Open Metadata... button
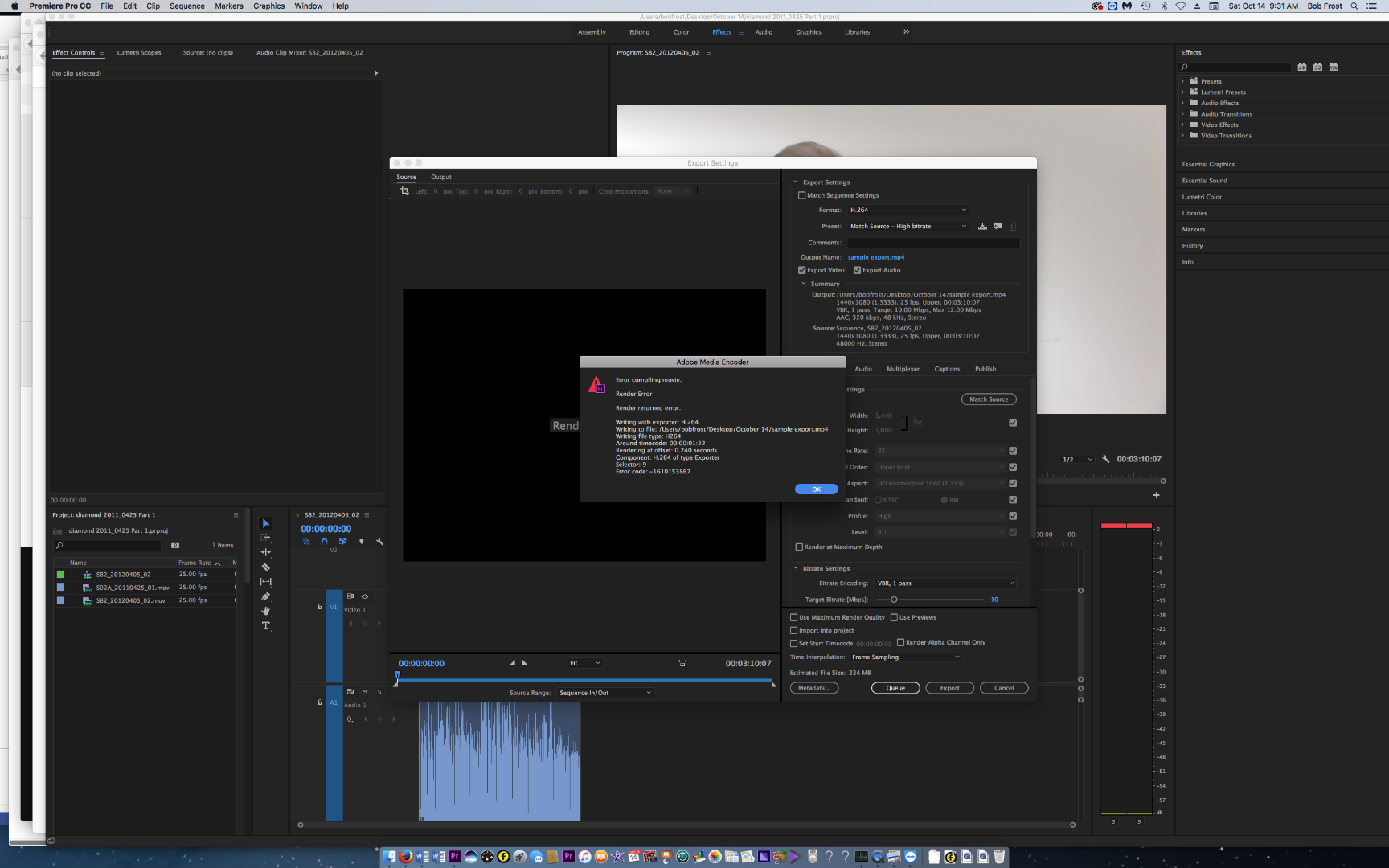 pyautogui.click(x=814, y=688)
